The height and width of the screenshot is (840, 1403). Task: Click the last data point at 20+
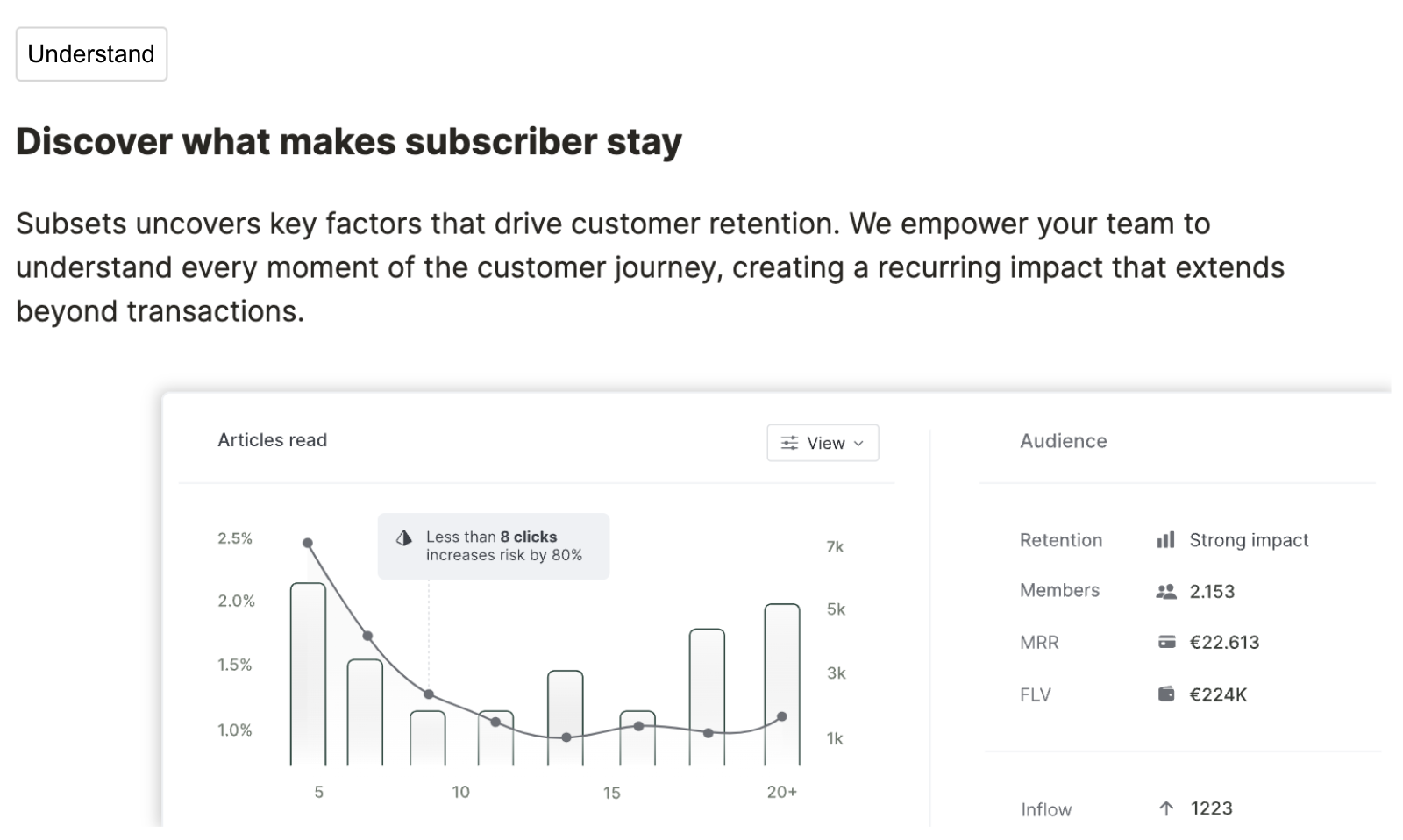click(x=782, y=717)
